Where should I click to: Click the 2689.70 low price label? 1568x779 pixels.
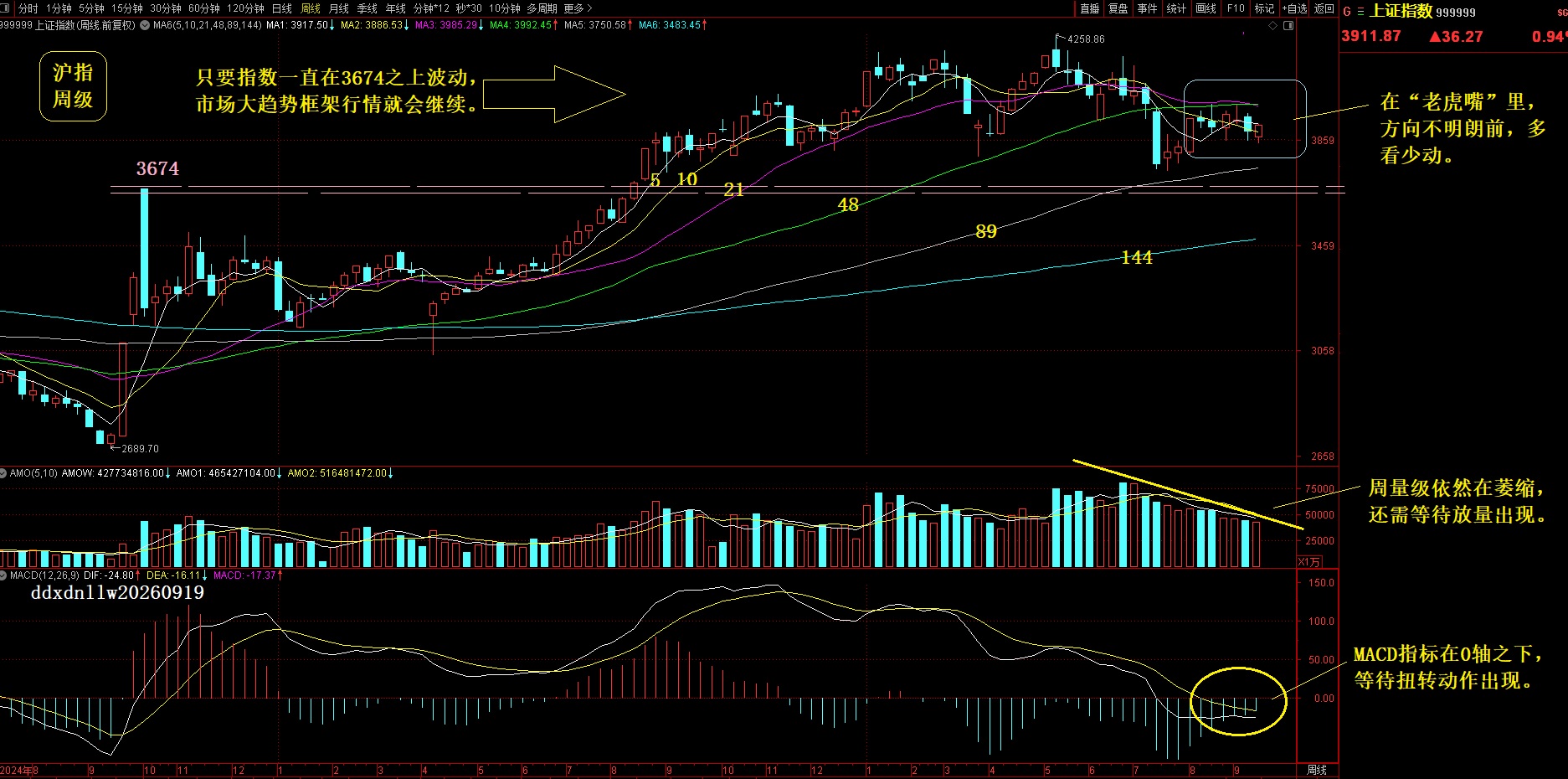pos(140,449)
